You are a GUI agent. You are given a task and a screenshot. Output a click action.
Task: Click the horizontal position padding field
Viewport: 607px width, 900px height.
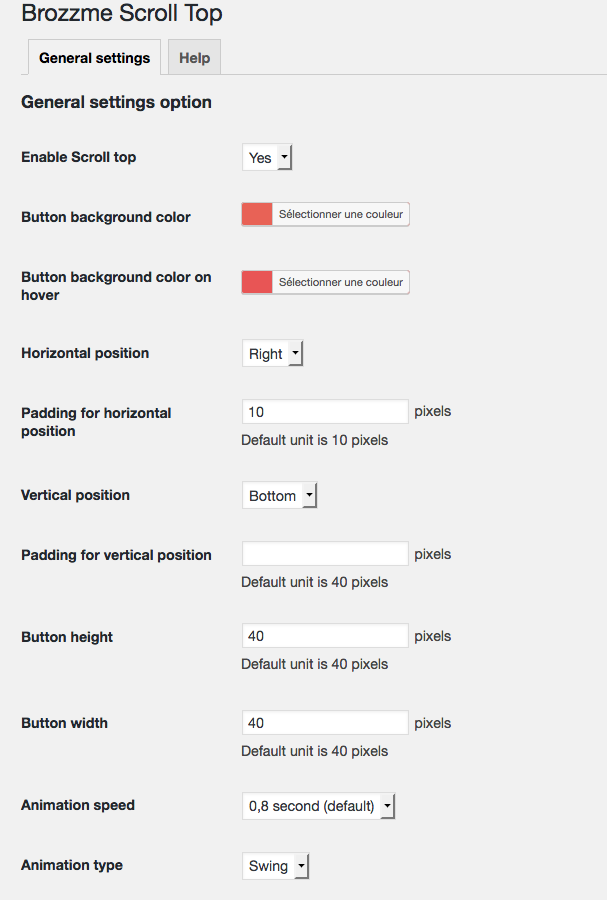pyautogui.click(x=325, y=412)
